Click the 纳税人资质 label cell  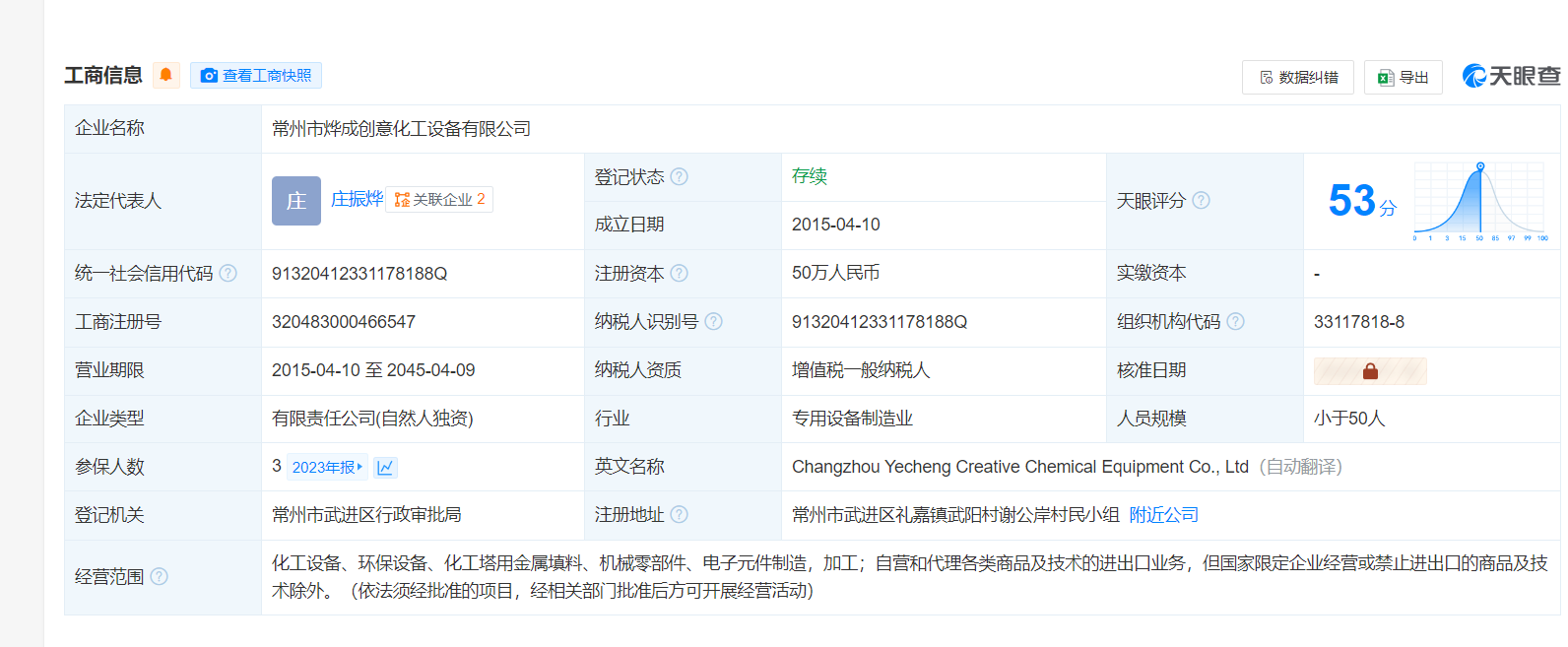click(683, 370)
